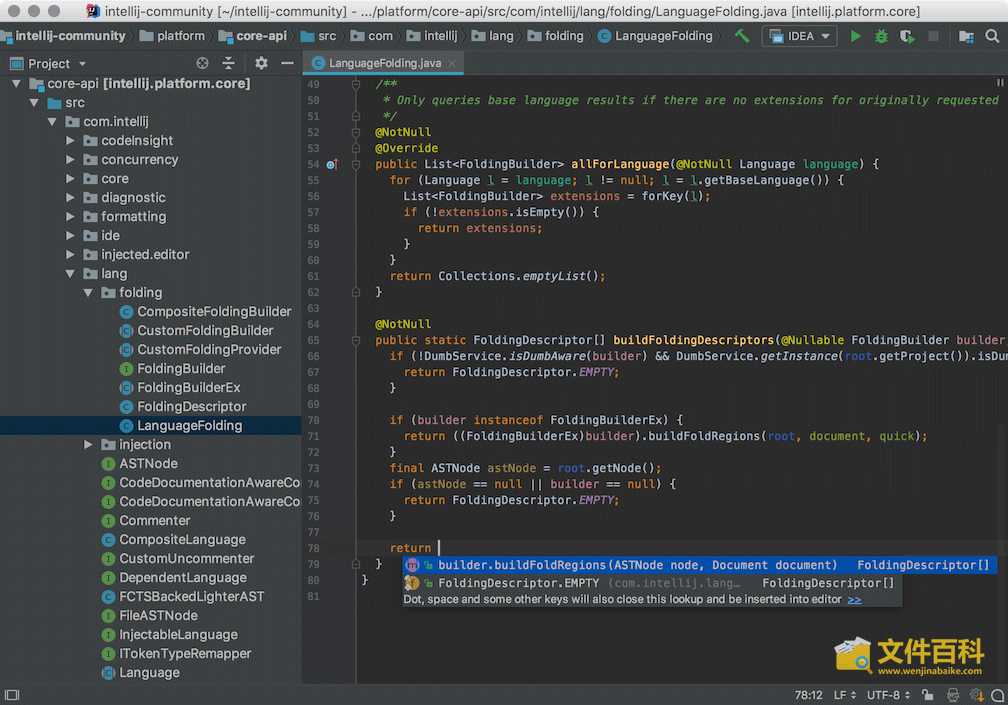This screenshot has height=705, width=1008.
Task: Collapse the lang package node
Action: pyautogui.click(x=71, y=274)
